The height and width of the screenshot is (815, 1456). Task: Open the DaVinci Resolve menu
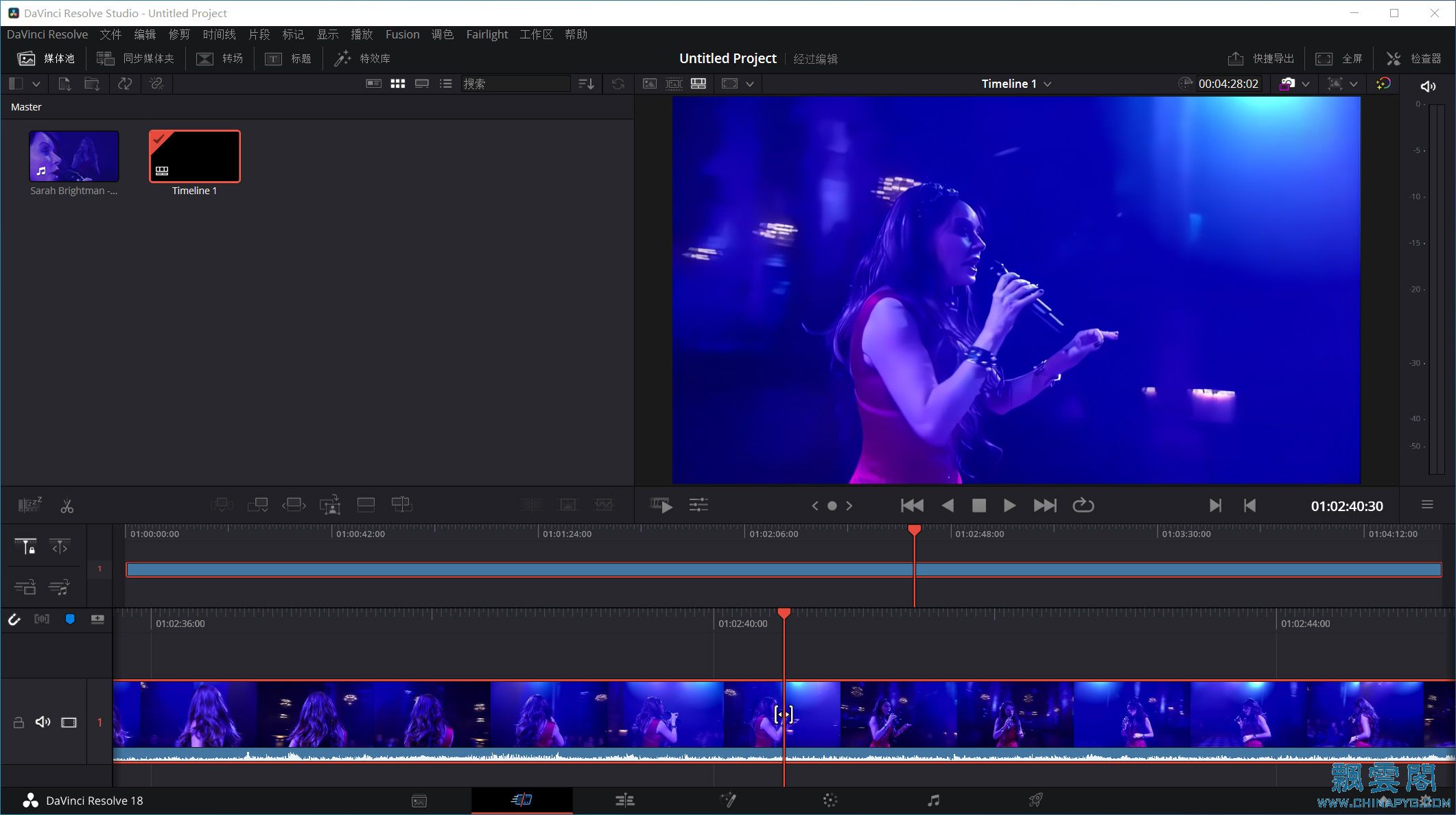(x=47, y=34)
